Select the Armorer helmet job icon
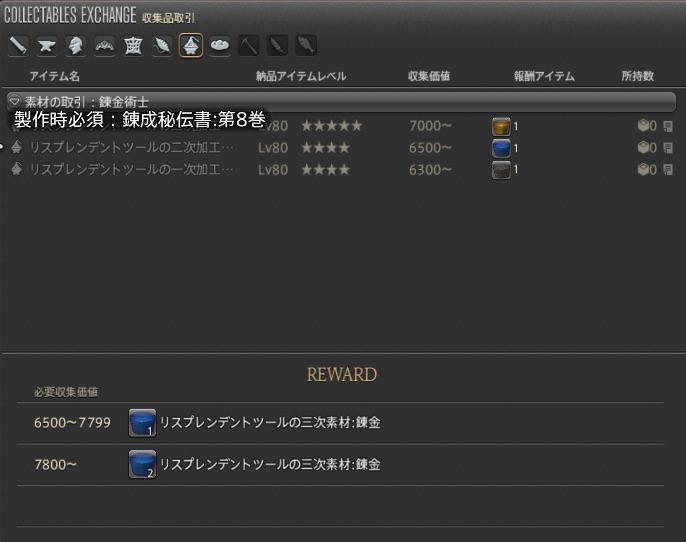 point(76,45)
